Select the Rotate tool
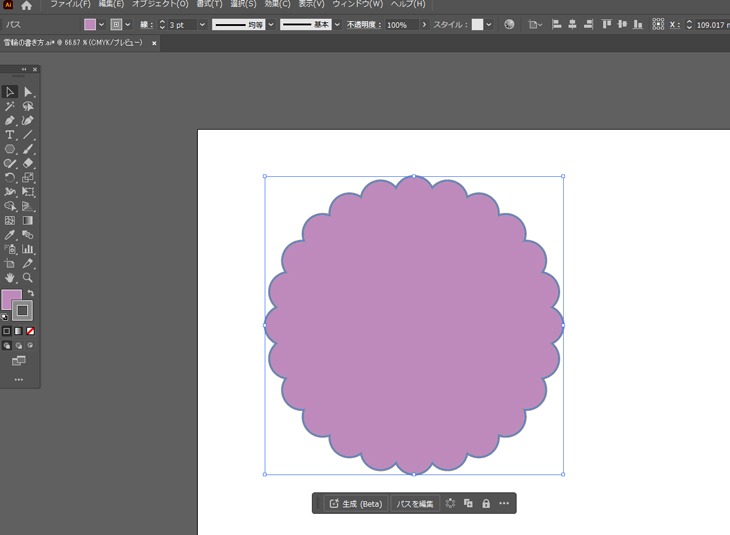The image size is (730, 535). [10, 177]
